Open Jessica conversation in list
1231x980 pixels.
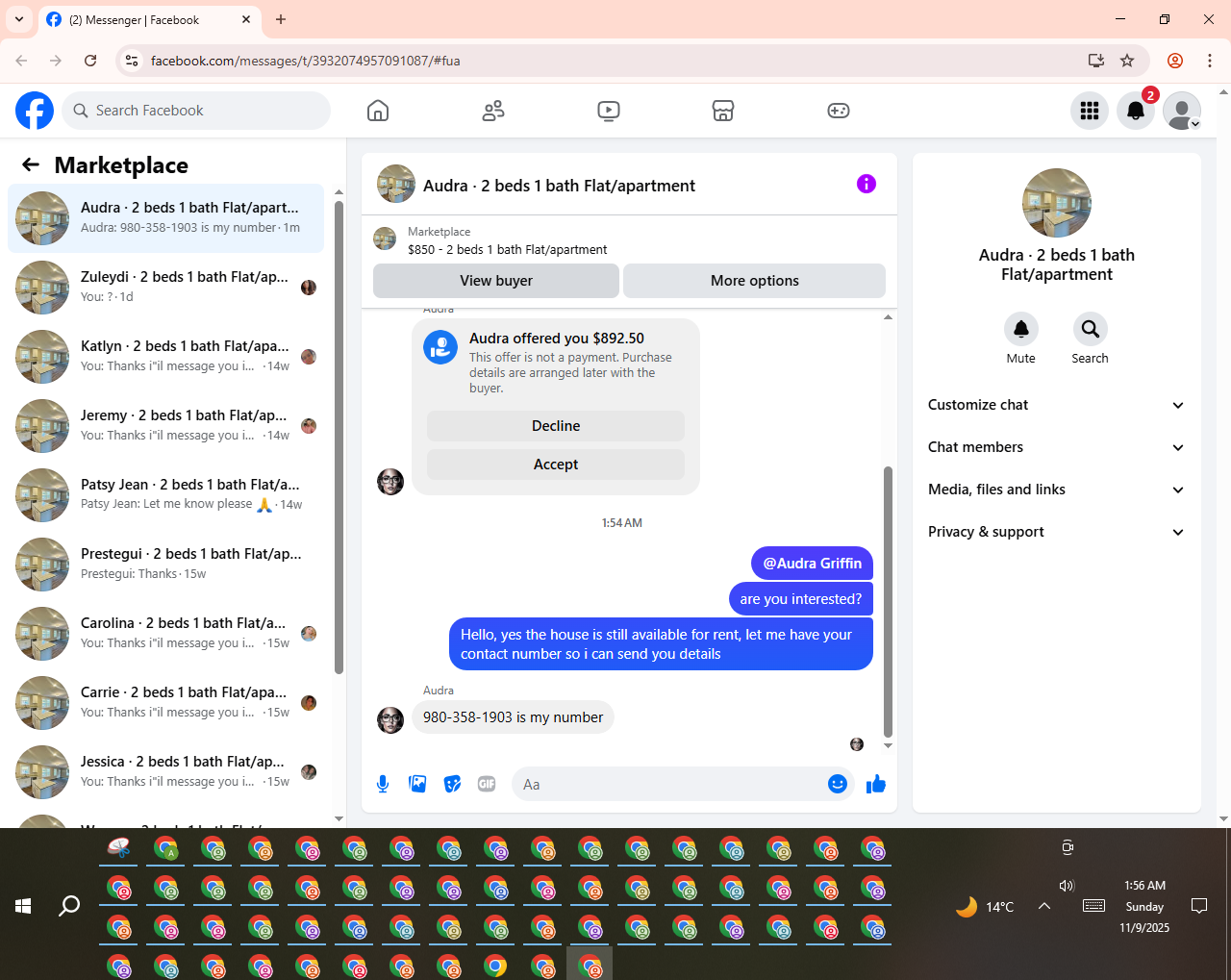[x=165, y=772]
